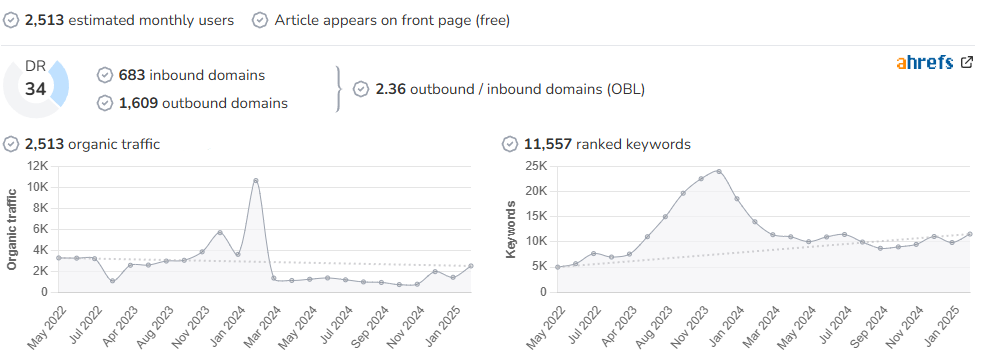This screenshot has height=364, width=982.
Task: Click '1,609 outbound domains' text
Action: [x=204, y=103]
